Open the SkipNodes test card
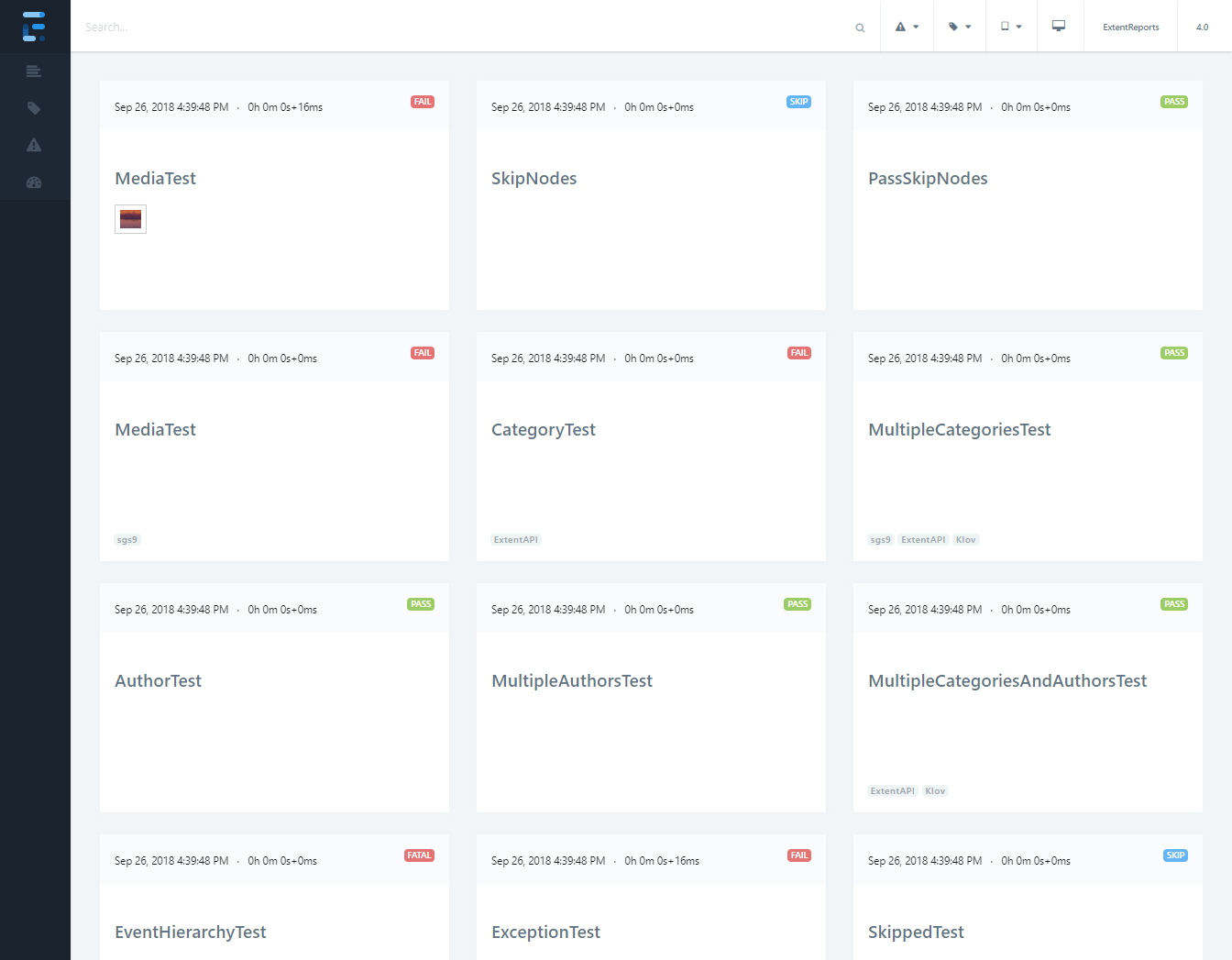Viewport: 1232px width, 960px height. click(533, 179)
